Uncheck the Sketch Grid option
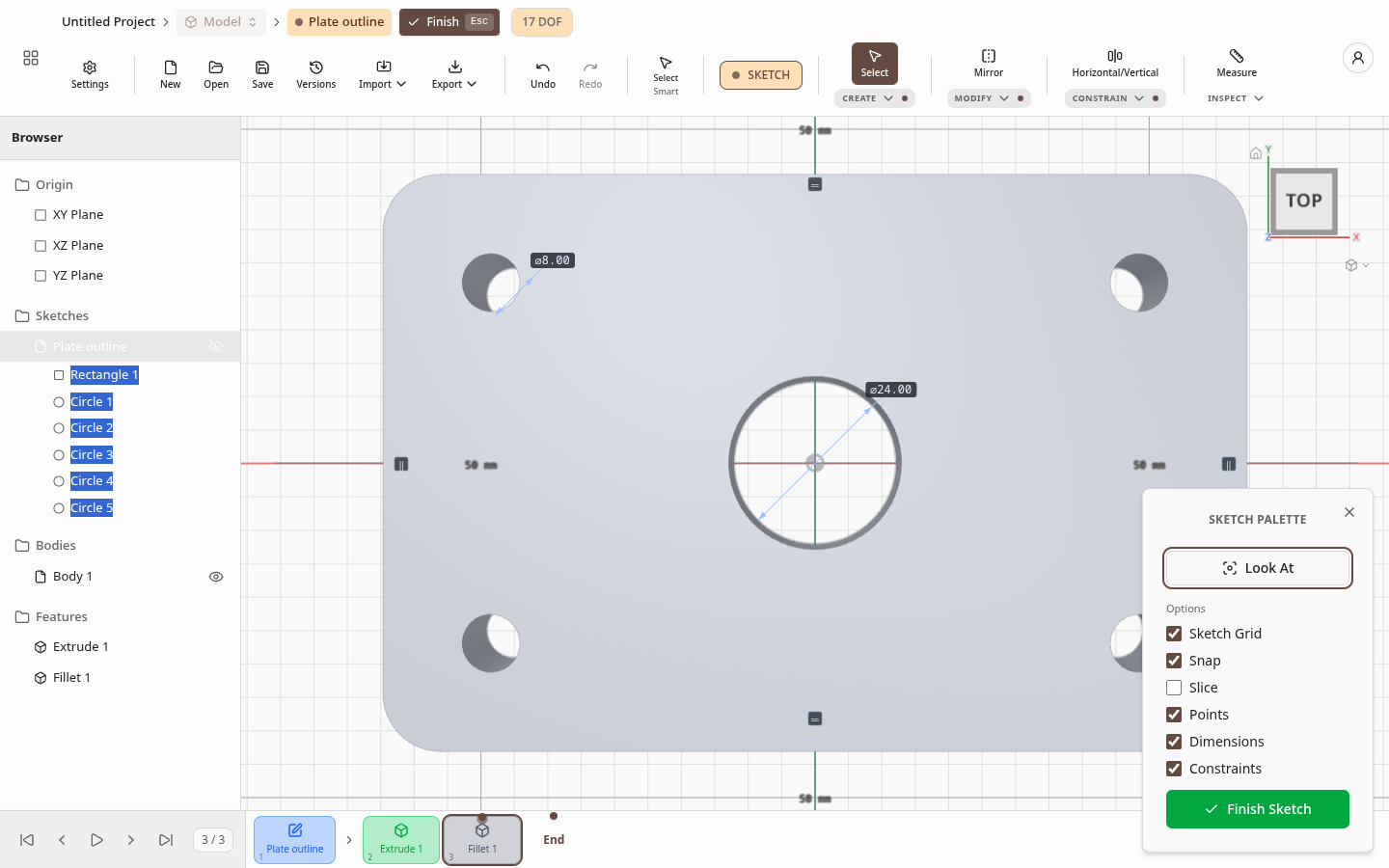This screenshot has width=1389, height=868. click(1174, 634)
